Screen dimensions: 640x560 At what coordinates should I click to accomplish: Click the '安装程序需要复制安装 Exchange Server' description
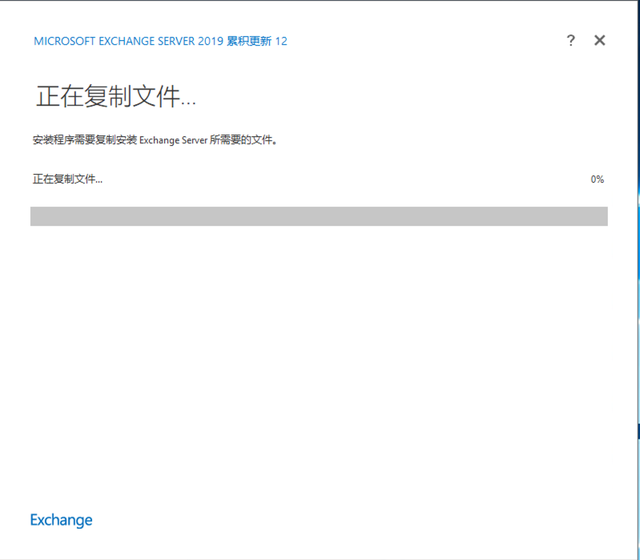point(155,140)
